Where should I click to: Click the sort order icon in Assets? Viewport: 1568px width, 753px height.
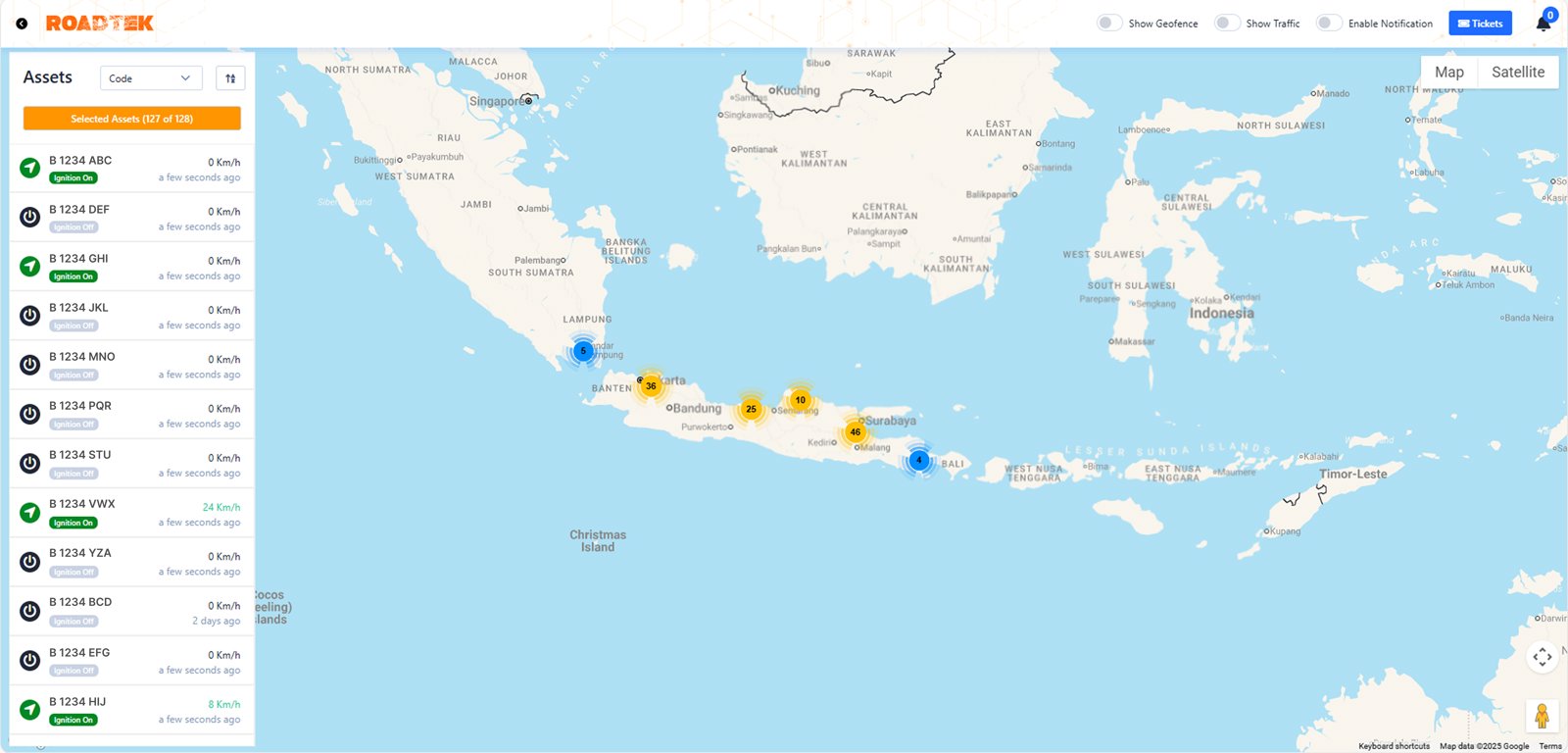tap(230, 78)
